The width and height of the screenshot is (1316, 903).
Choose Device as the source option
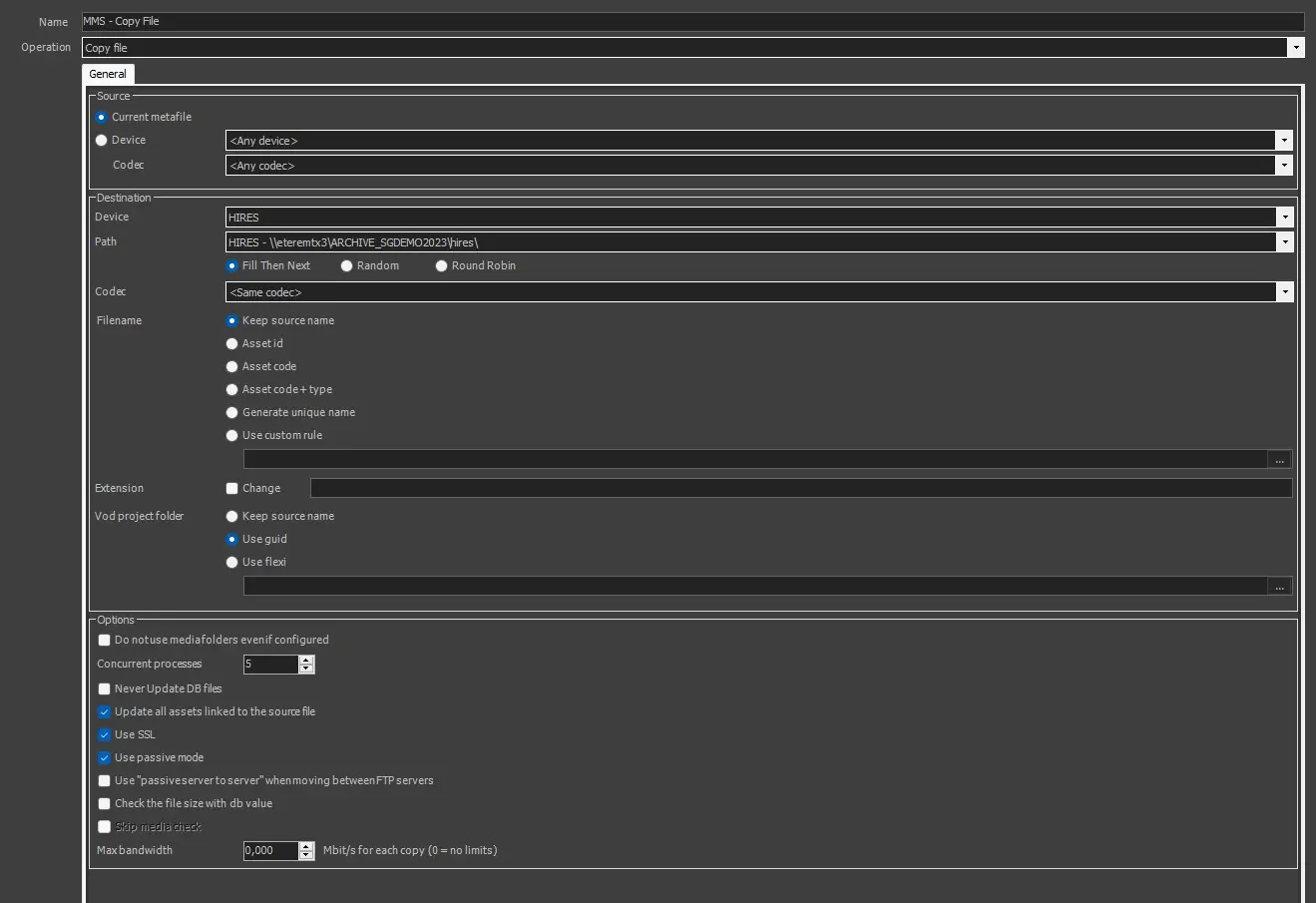tap(102, 141)
